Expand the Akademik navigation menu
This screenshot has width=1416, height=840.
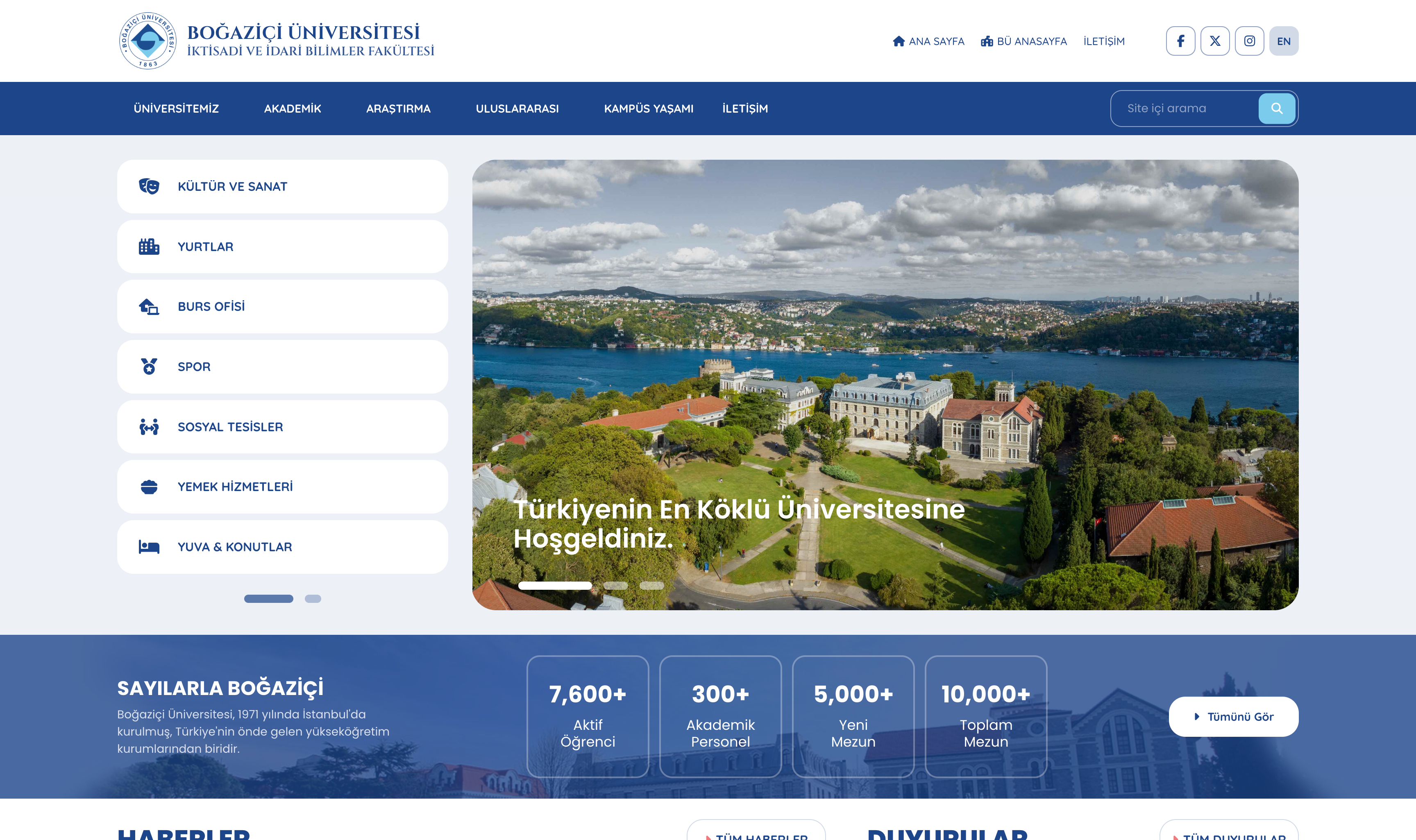tap(292, 109)
